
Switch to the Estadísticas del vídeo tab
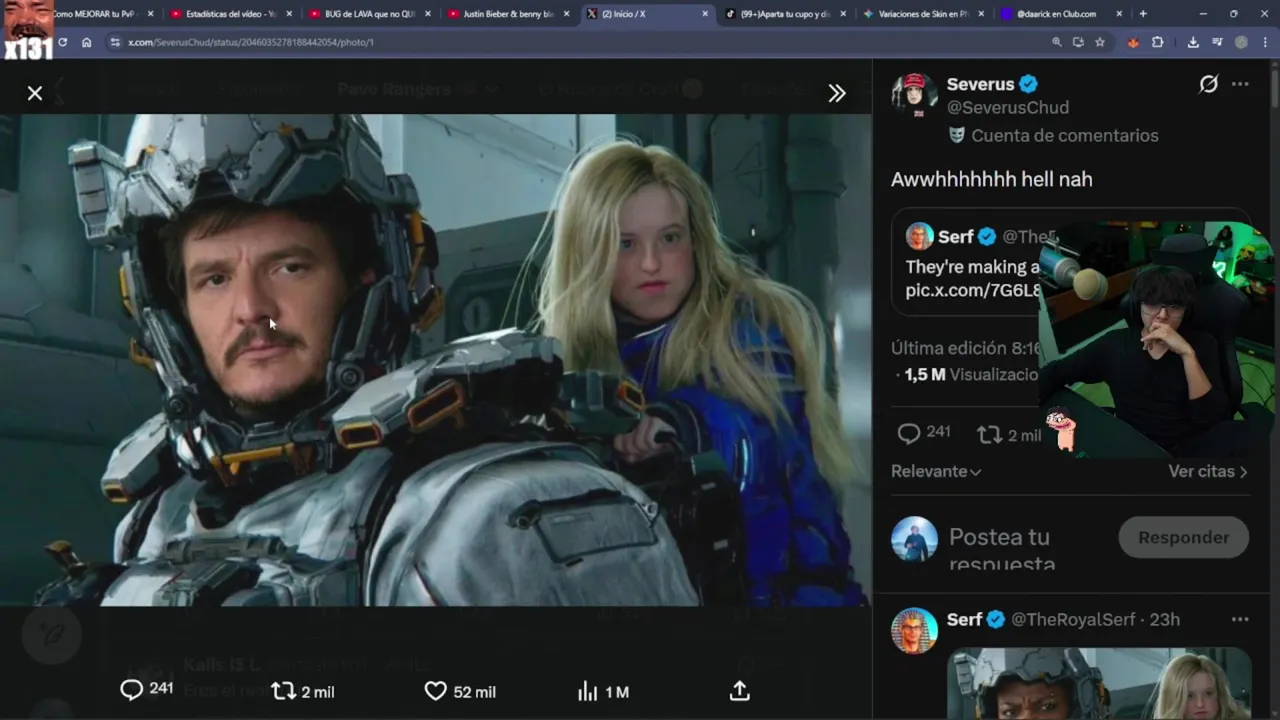[x=230, y=14]
